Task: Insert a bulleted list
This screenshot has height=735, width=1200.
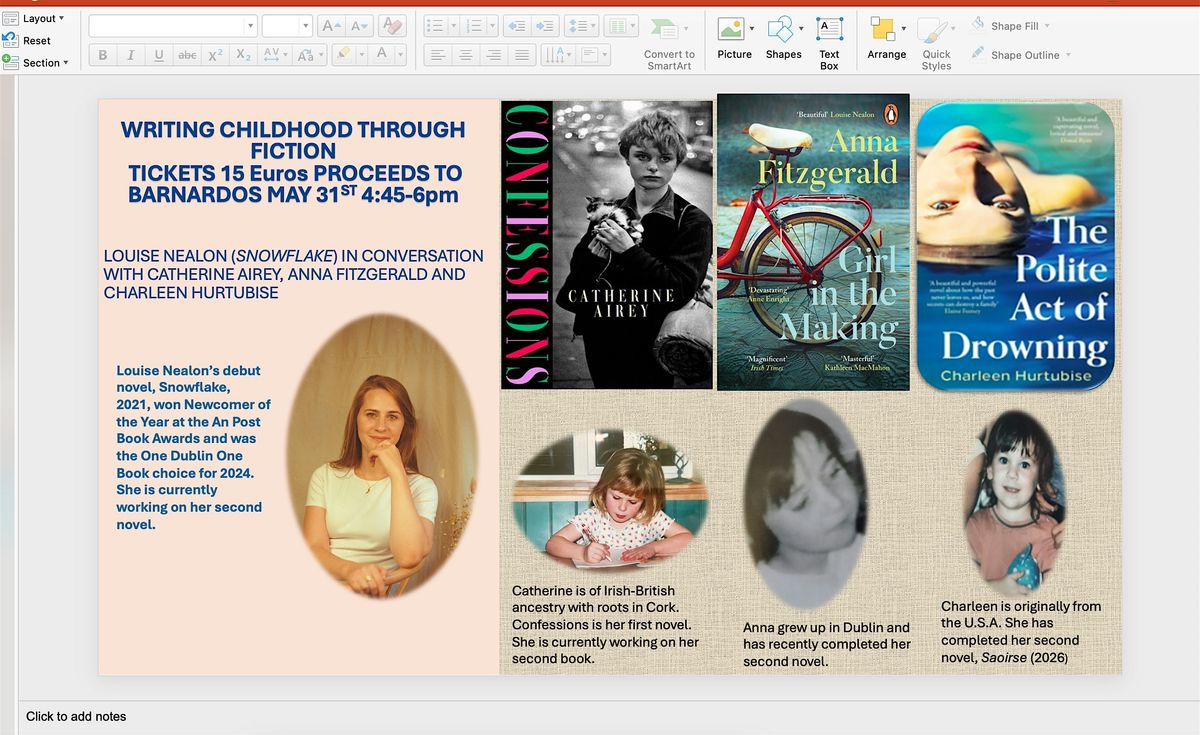Action: tap(434, 26)
